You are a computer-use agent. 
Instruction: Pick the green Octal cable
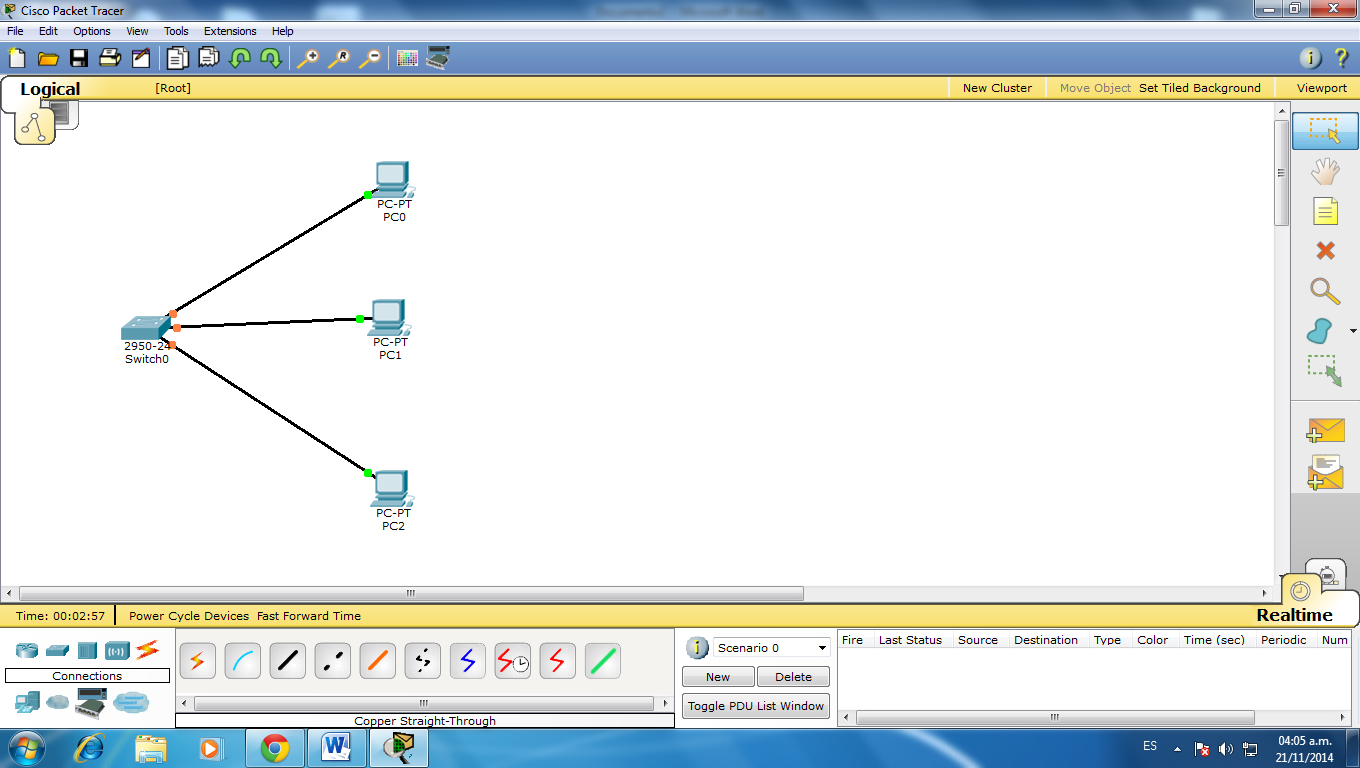coord(603,661)
